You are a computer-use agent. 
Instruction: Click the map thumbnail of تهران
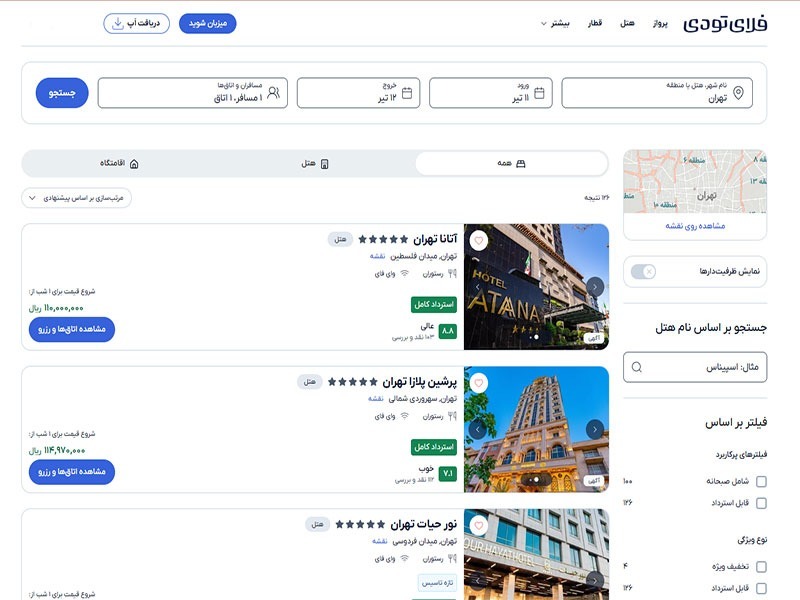click(x=695, y=181)
